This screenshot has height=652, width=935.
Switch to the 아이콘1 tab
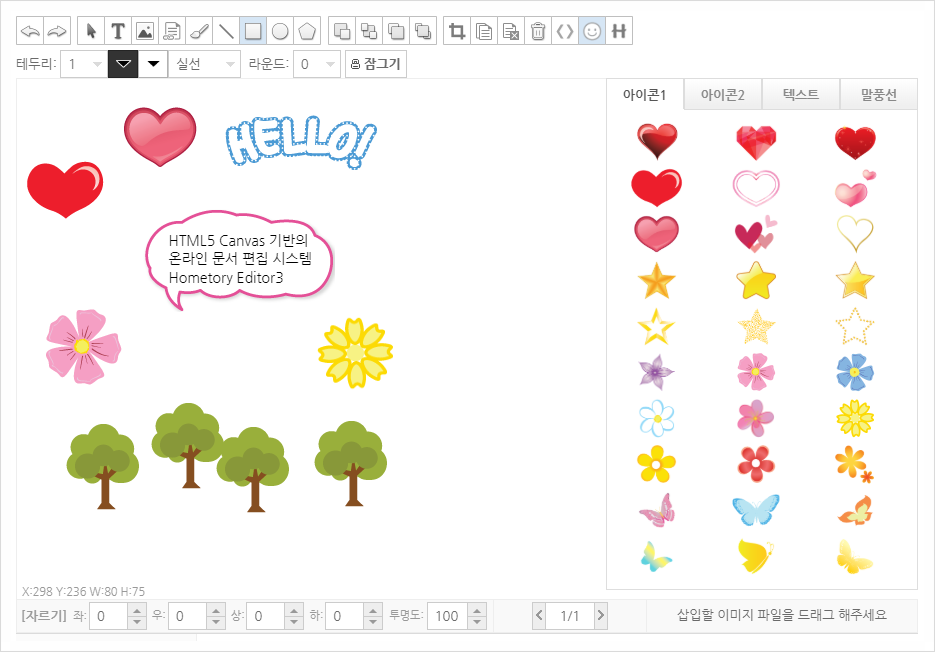[x=645, y=95]
